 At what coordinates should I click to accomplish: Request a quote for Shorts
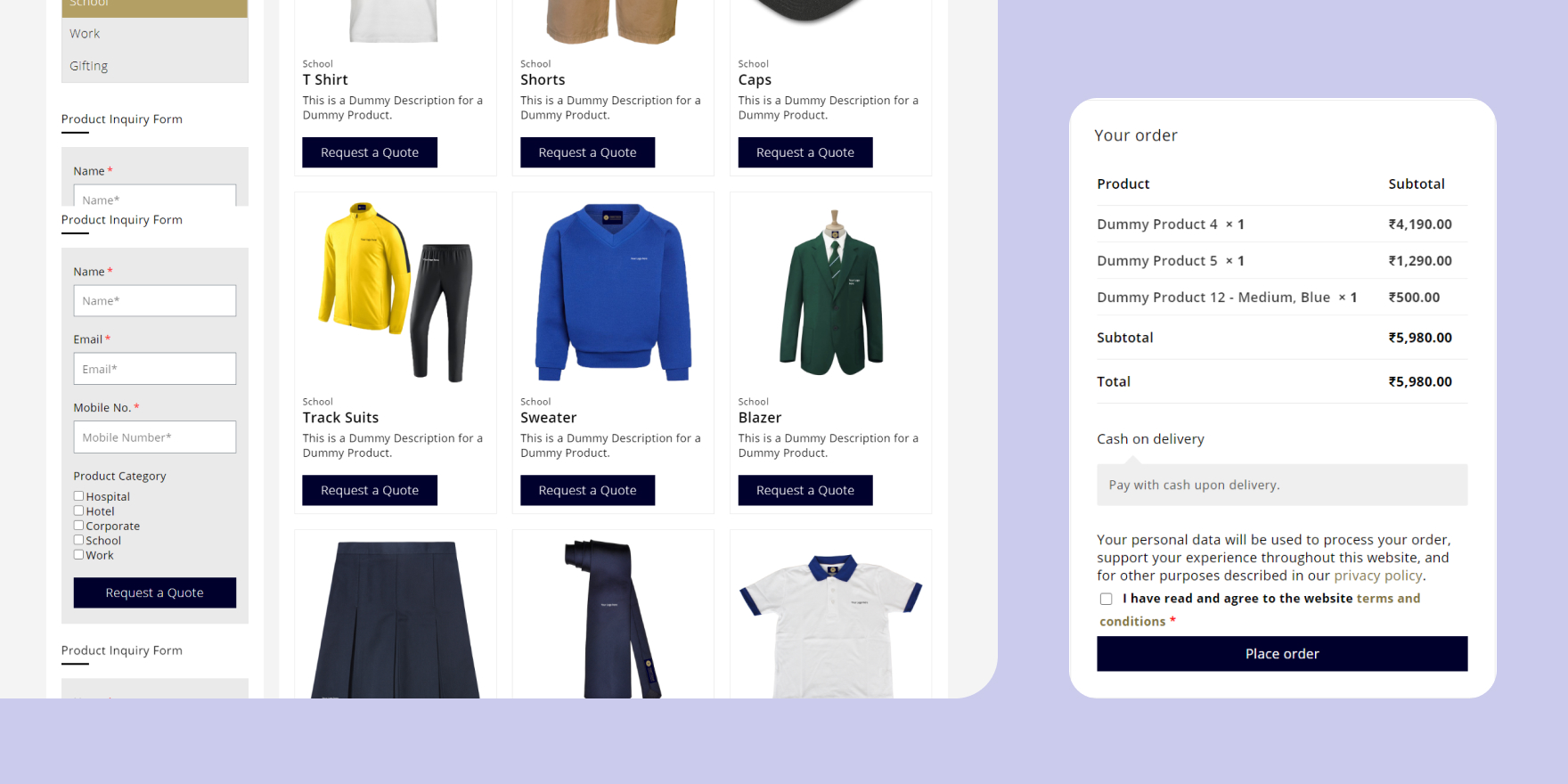click(x=587, y=152)
